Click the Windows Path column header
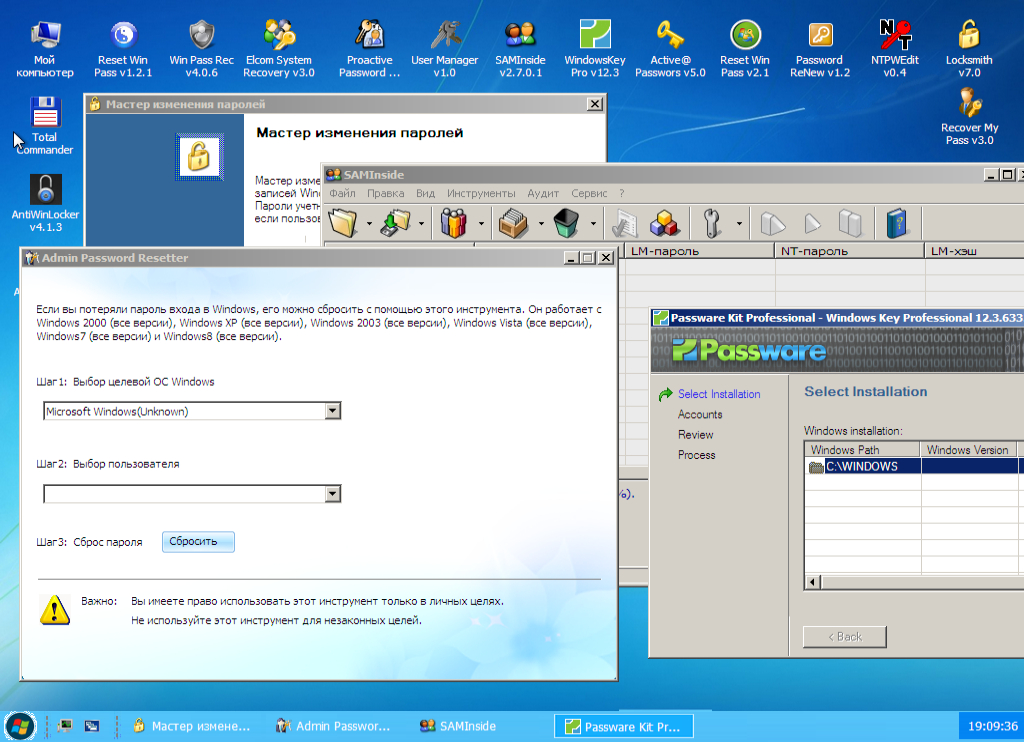This screenshot has width=1024, height=742. pos(863,449)
